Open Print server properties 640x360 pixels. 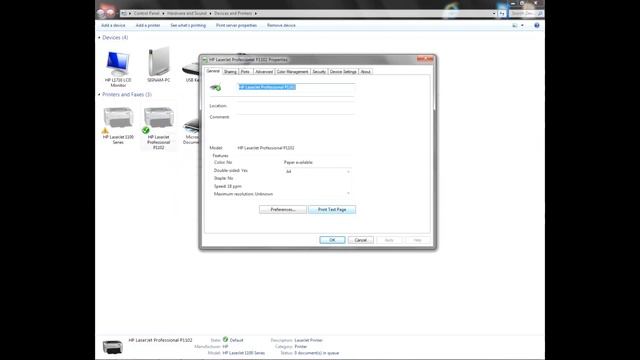(x=236, y=25)
